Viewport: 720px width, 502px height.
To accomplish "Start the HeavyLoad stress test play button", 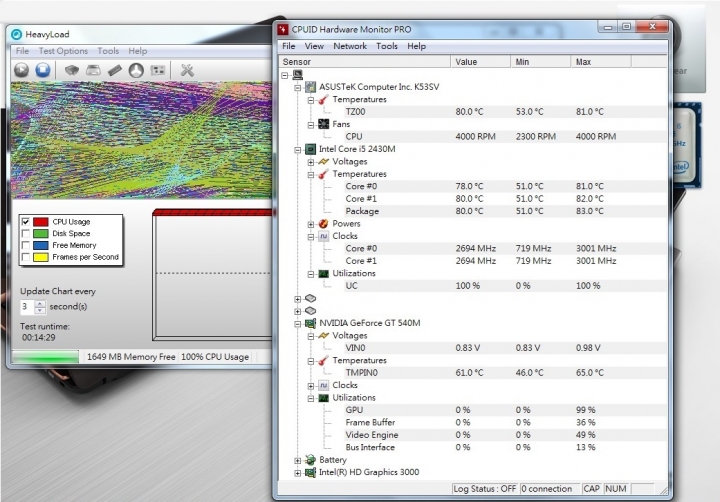I will [x=21, y=70].
